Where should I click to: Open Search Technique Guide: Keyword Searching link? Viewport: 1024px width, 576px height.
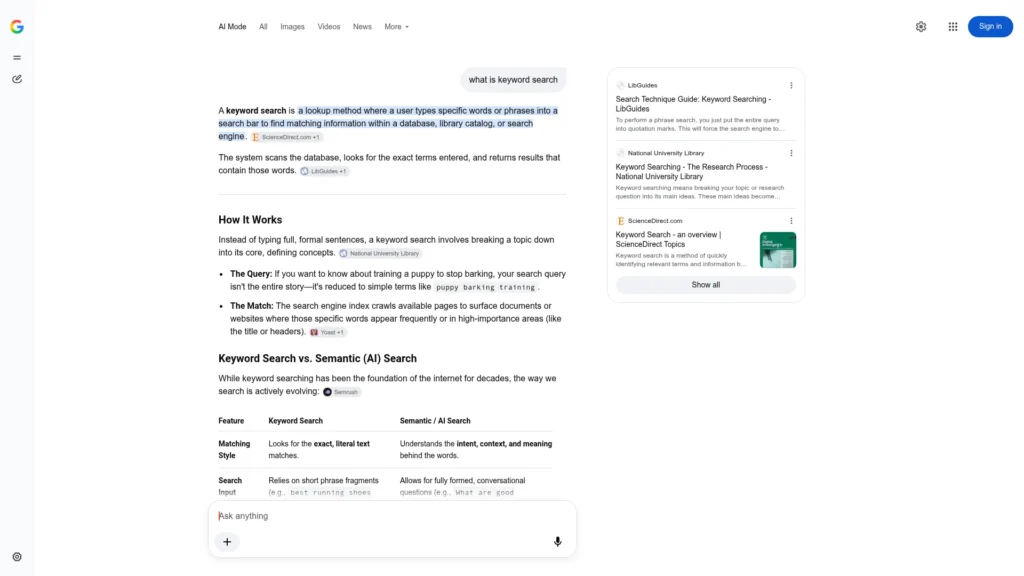693,104
